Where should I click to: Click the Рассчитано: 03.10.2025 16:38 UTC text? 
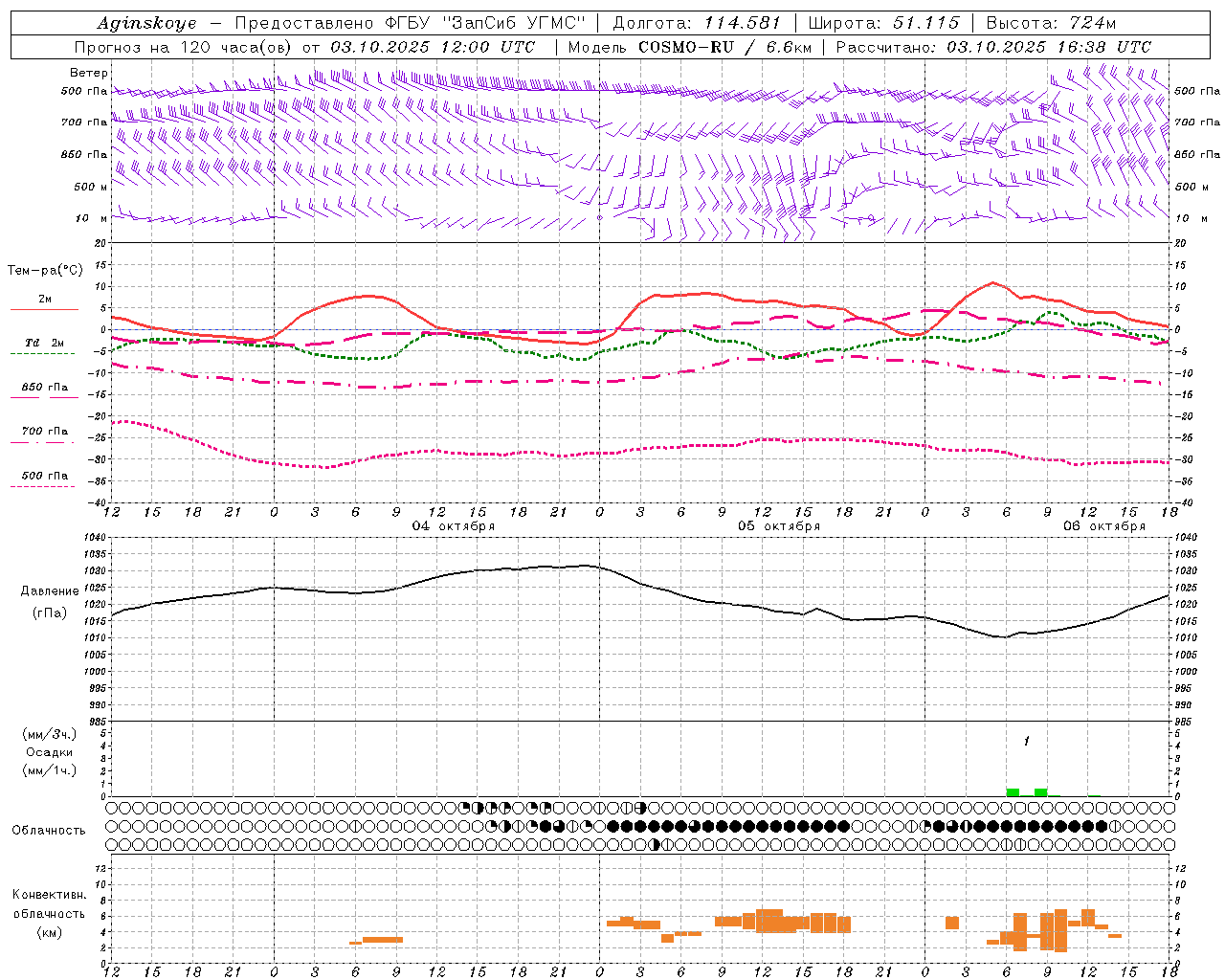point(993,47)
